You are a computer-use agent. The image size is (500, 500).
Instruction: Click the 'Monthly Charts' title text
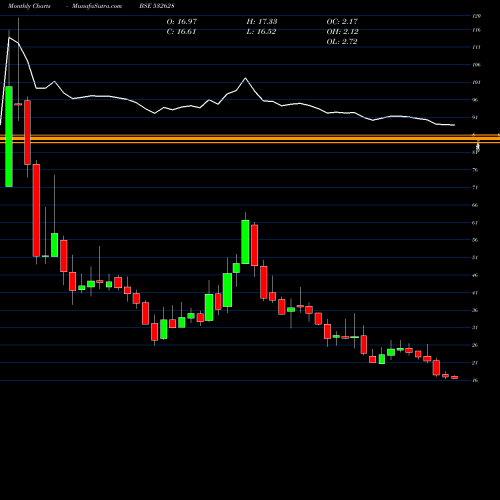click(x=29, y=6)
